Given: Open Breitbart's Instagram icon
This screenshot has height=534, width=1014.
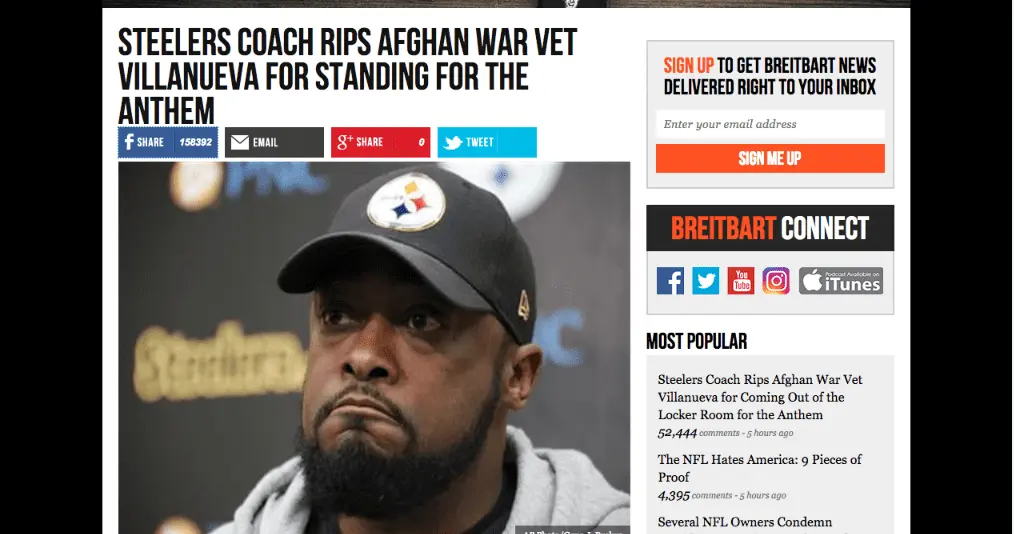Looking at the screenshot, I should tap(776, 281).
